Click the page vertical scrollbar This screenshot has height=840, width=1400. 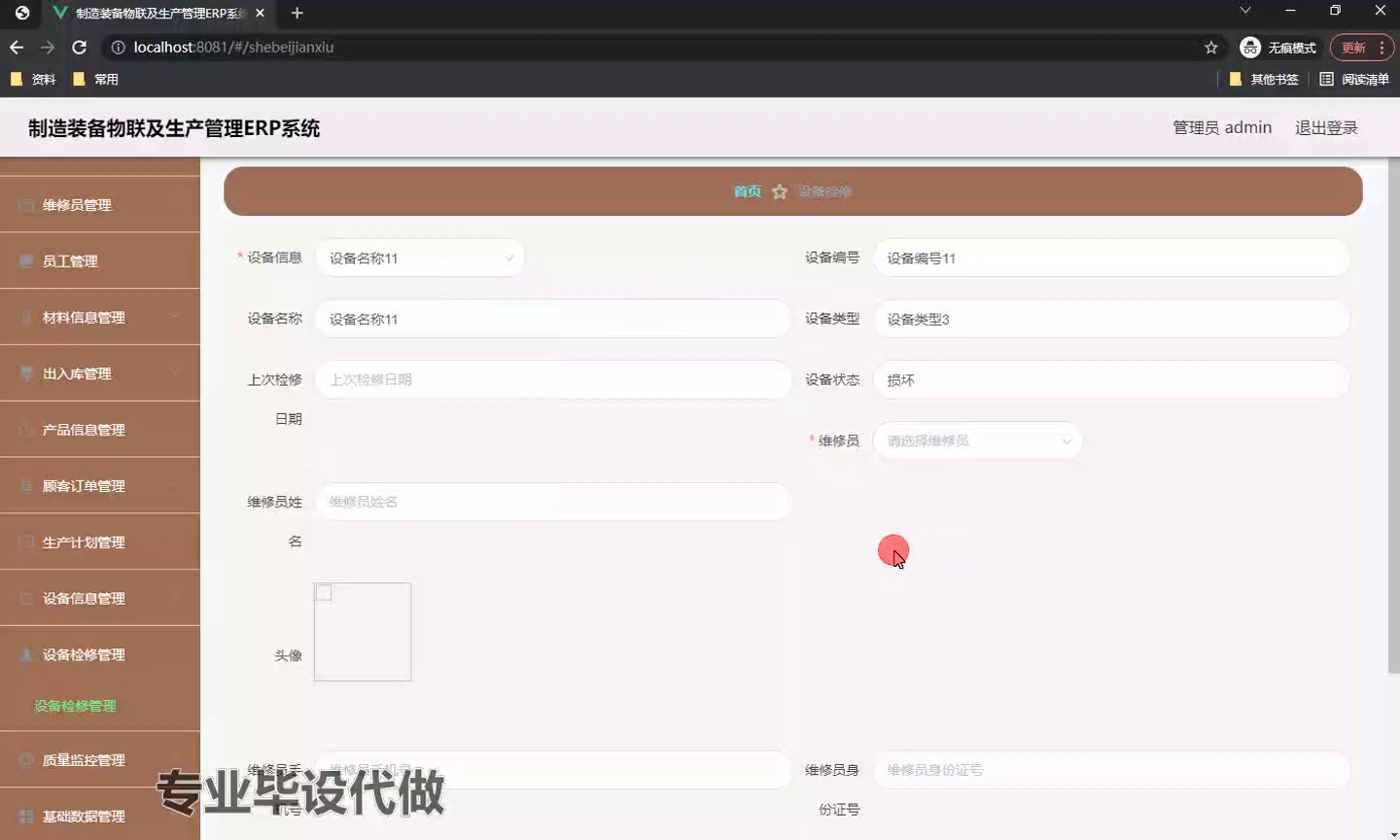[x=1393, y=418]
